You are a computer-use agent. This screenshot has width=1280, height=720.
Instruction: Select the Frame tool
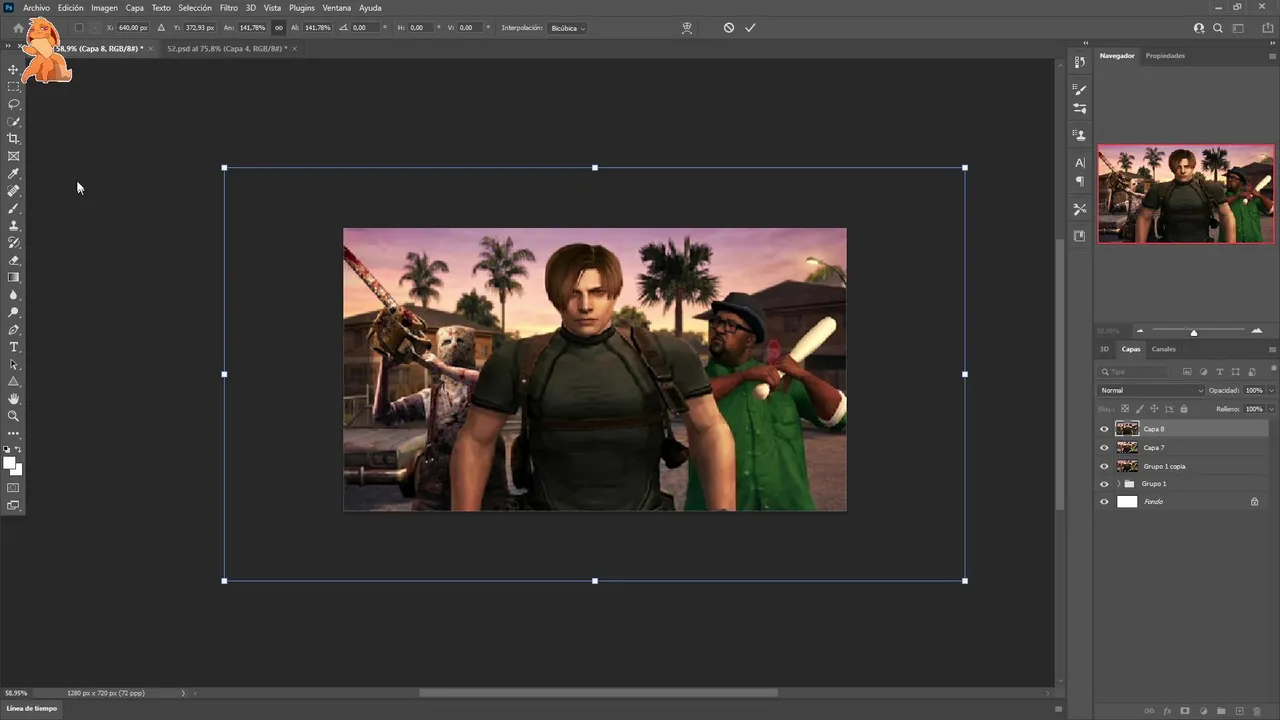point(14,156)
